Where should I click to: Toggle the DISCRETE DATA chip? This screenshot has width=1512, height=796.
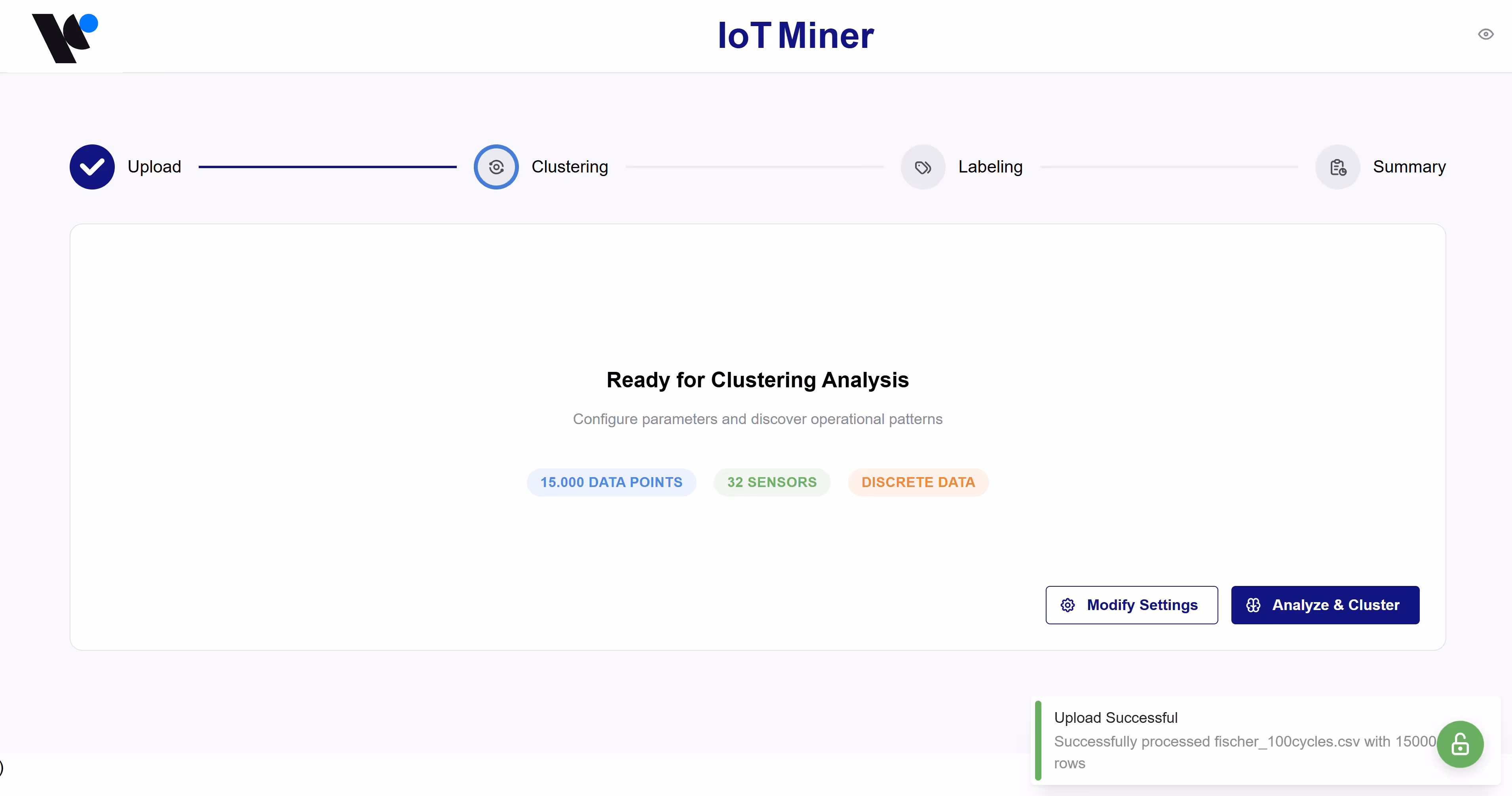pos(918,481)
